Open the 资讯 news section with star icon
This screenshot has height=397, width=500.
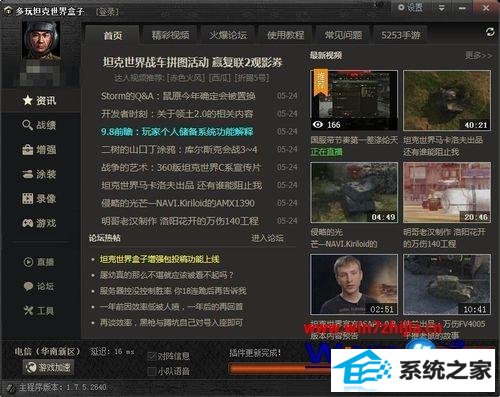coord(39,100)
